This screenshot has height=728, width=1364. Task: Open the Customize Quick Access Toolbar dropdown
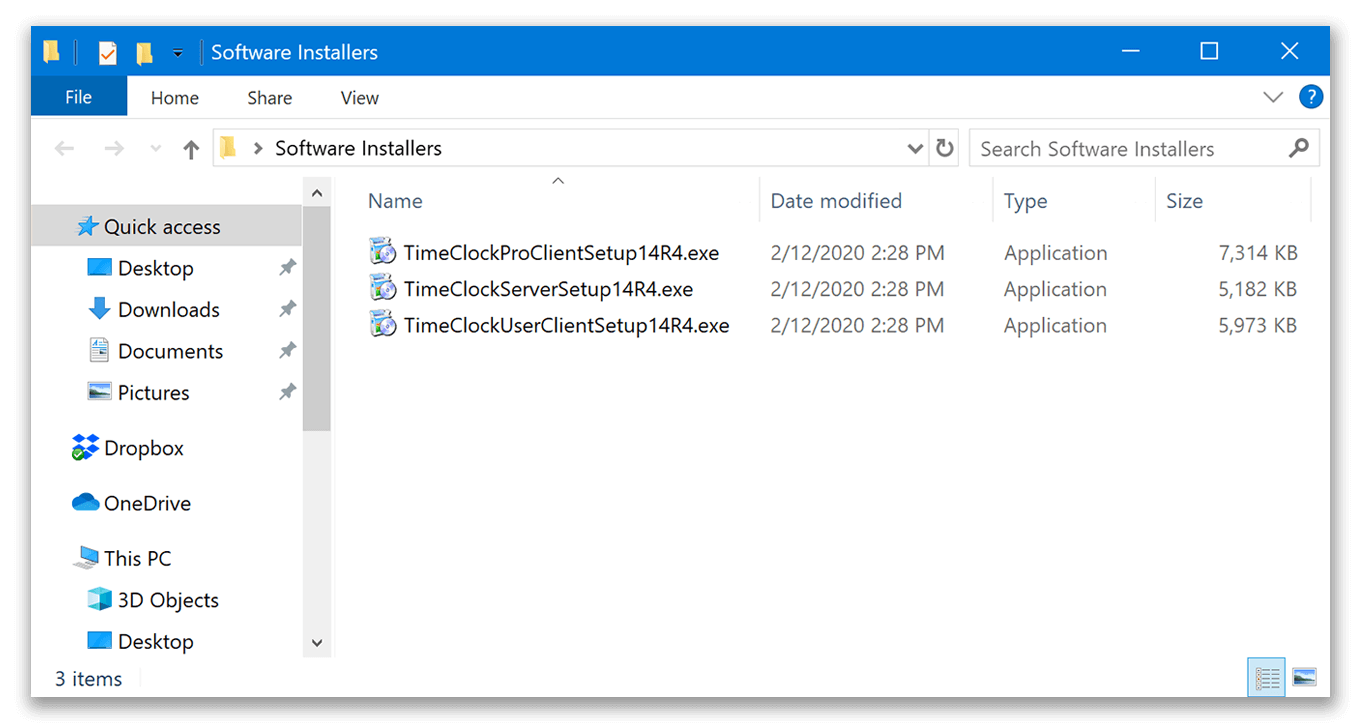coord(178,53)
